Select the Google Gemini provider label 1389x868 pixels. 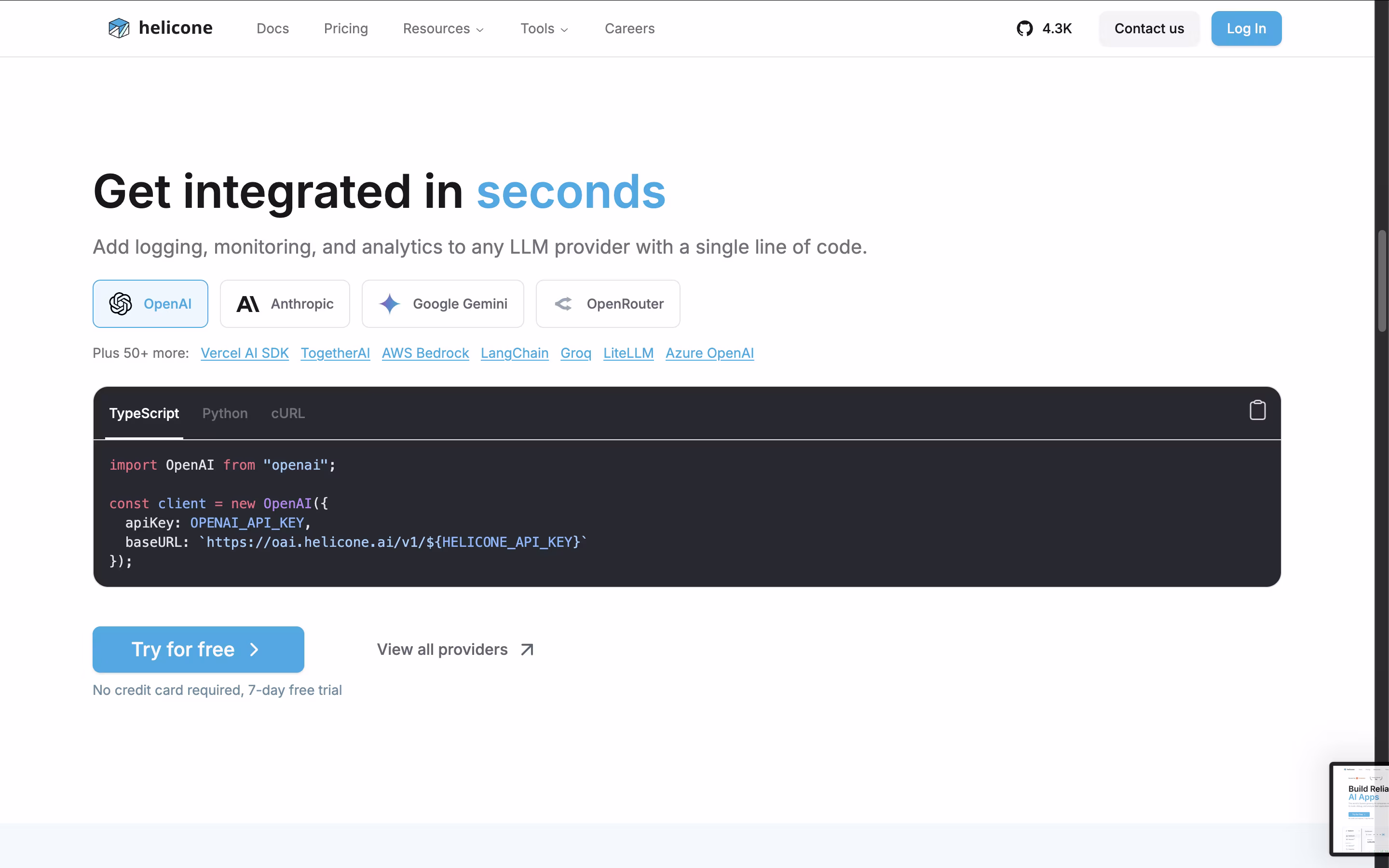point(460,304)
